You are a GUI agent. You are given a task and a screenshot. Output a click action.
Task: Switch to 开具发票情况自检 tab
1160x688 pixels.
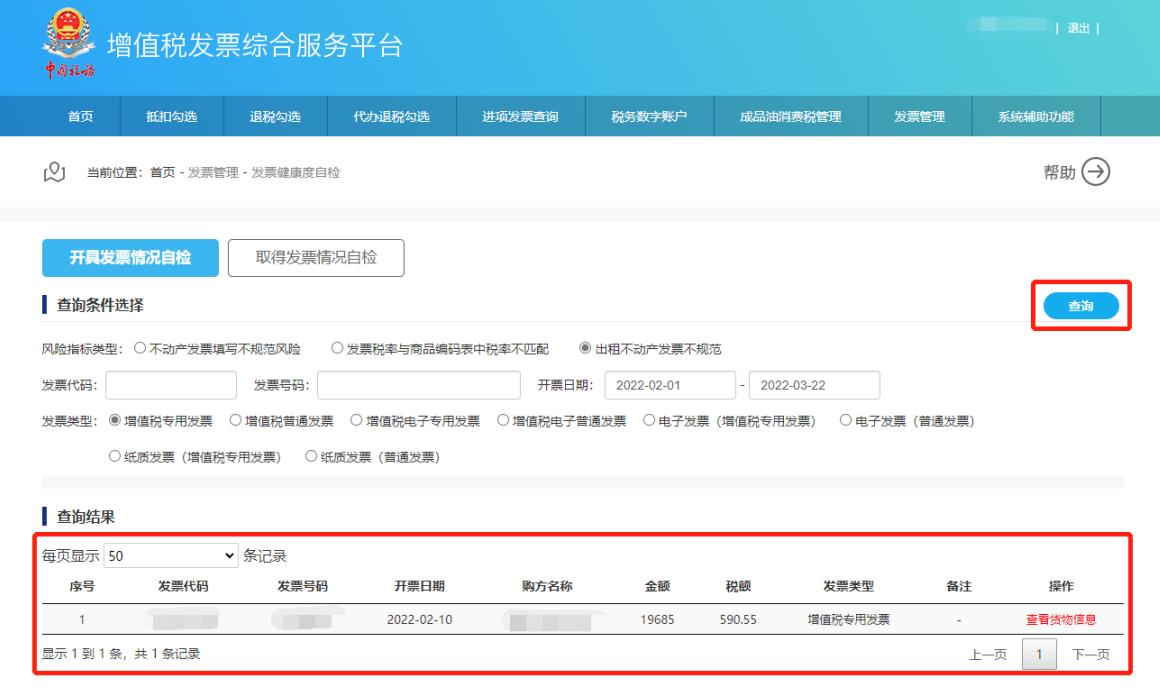click(129, 258)
